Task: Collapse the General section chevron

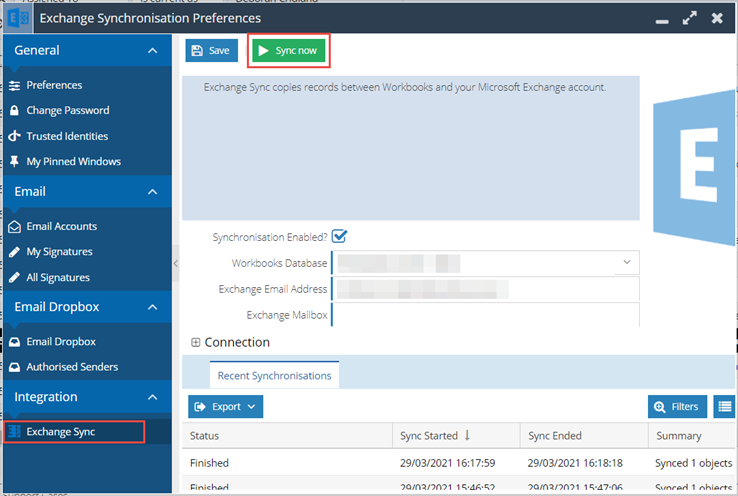Action: [x=152, y=50]
